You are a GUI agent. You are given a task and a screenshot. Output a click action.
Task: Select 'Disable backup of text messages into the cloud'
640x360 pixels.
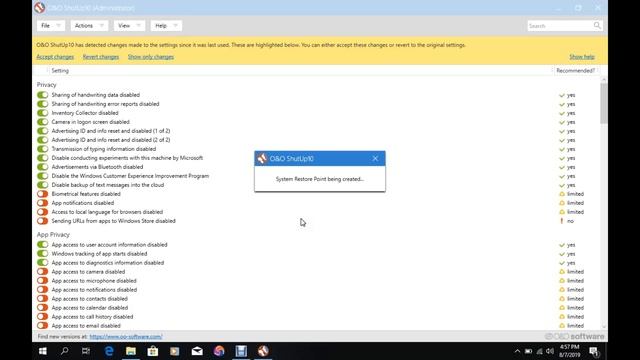click(108, 185)
